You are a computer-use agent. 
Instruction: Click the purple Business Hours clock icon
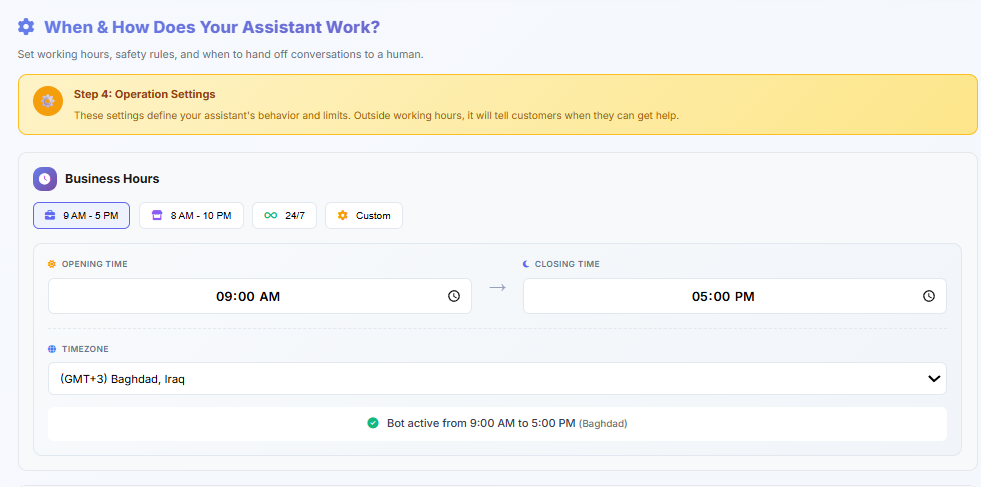[45, 179]
